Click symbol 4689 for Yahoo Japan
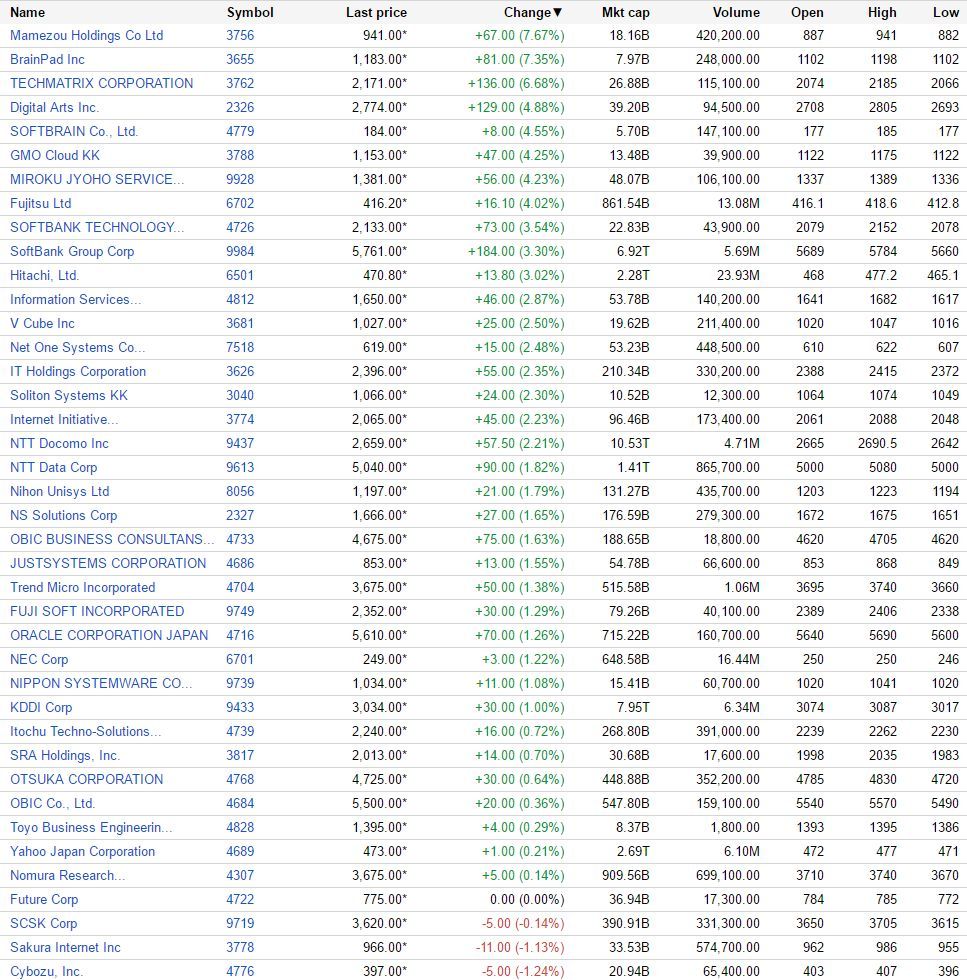The image size is (967, 980). (240, 851)
